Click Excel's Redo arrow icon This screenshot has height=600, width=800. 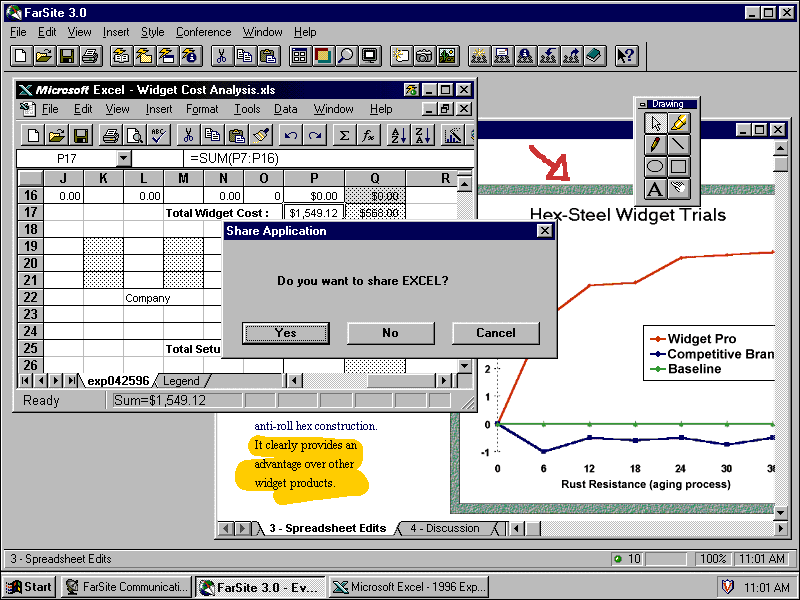(315, 135)
